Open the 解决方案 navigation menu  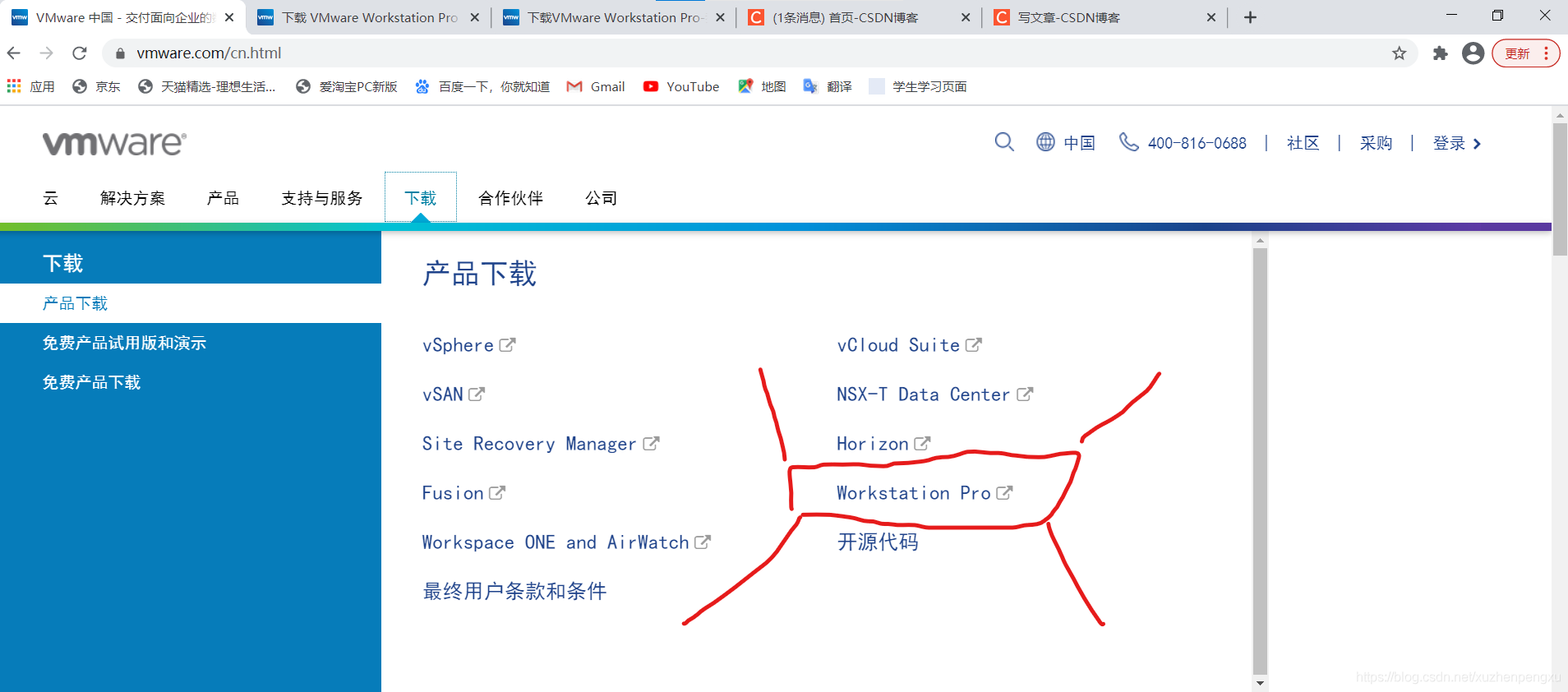point(132,198)
